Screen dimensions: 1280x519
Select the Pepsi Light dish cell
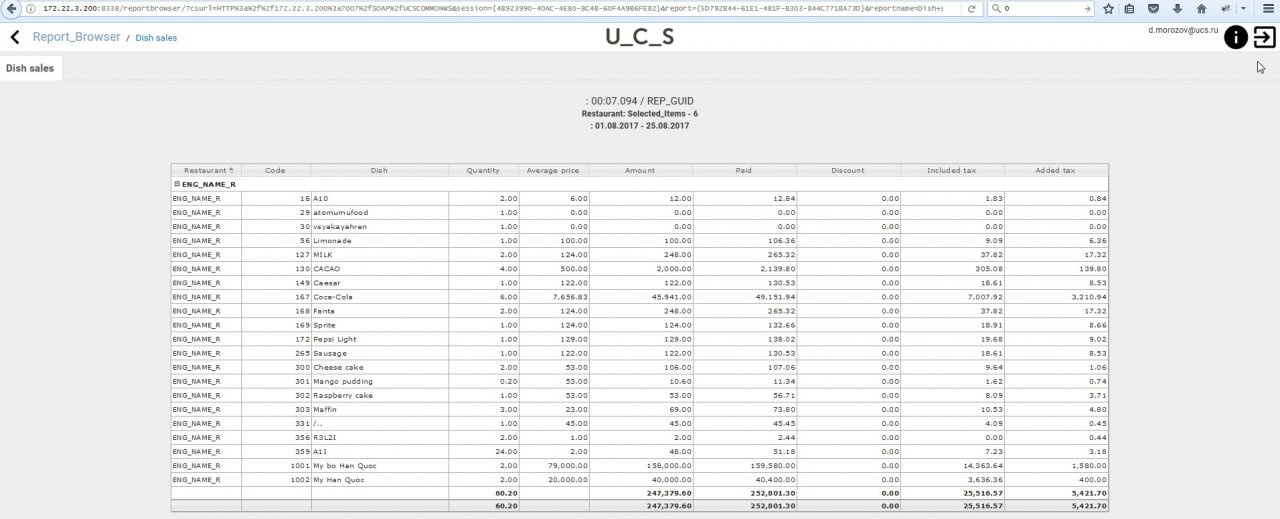point(379,339)
